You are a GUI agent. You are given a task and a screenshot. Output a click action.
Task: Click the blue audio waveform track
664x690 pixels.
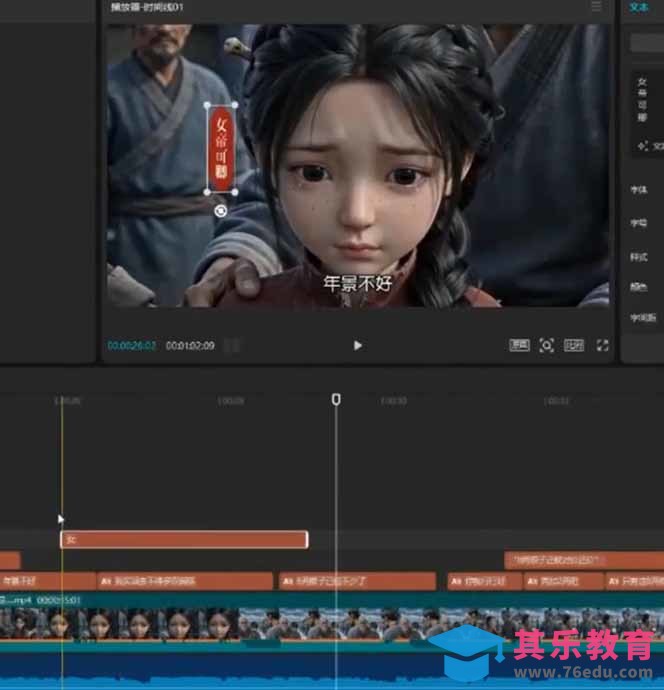(x=332, y=671)
